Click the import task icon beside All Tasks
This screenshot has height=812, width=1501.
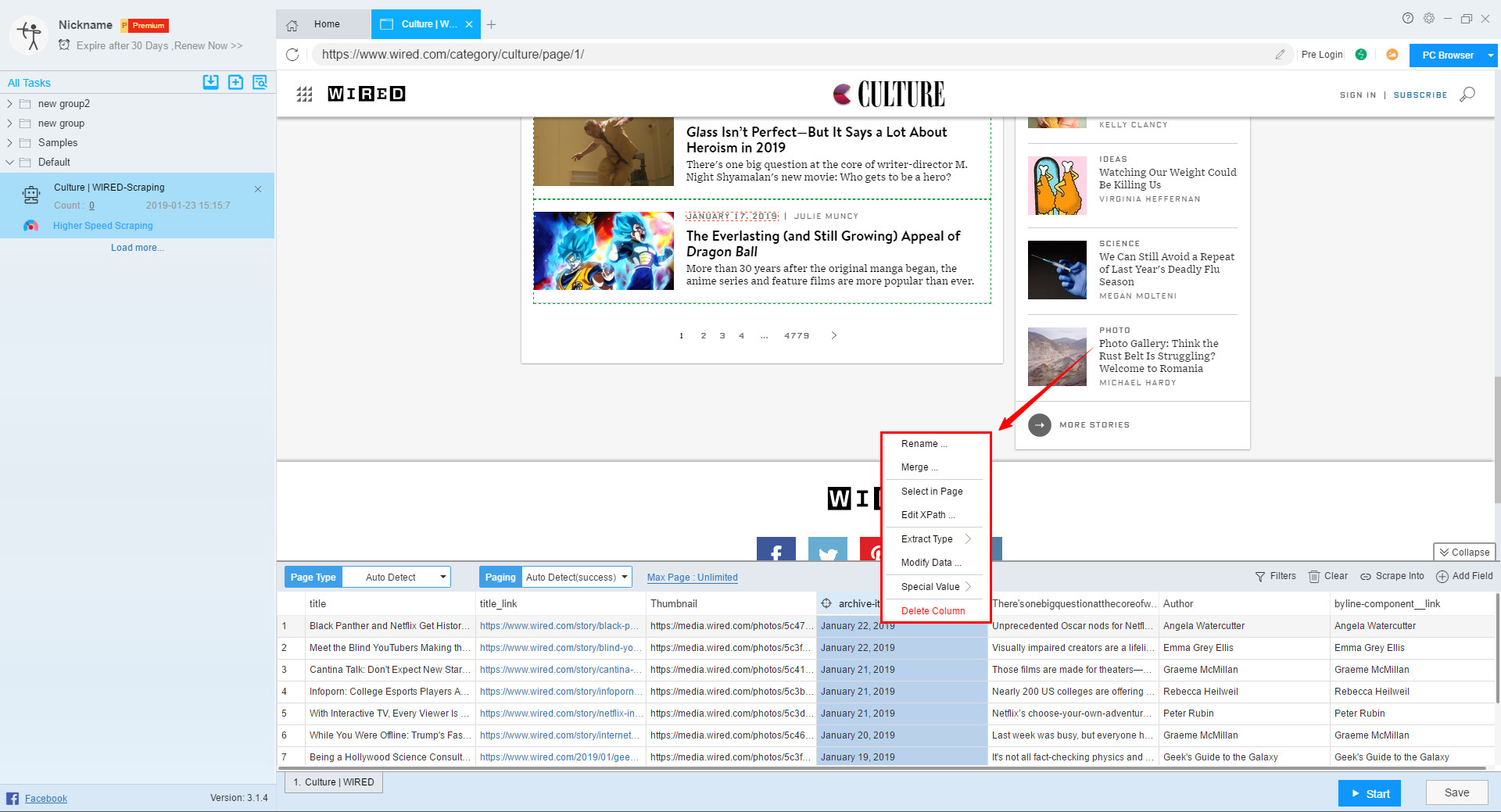click(210, 82)
